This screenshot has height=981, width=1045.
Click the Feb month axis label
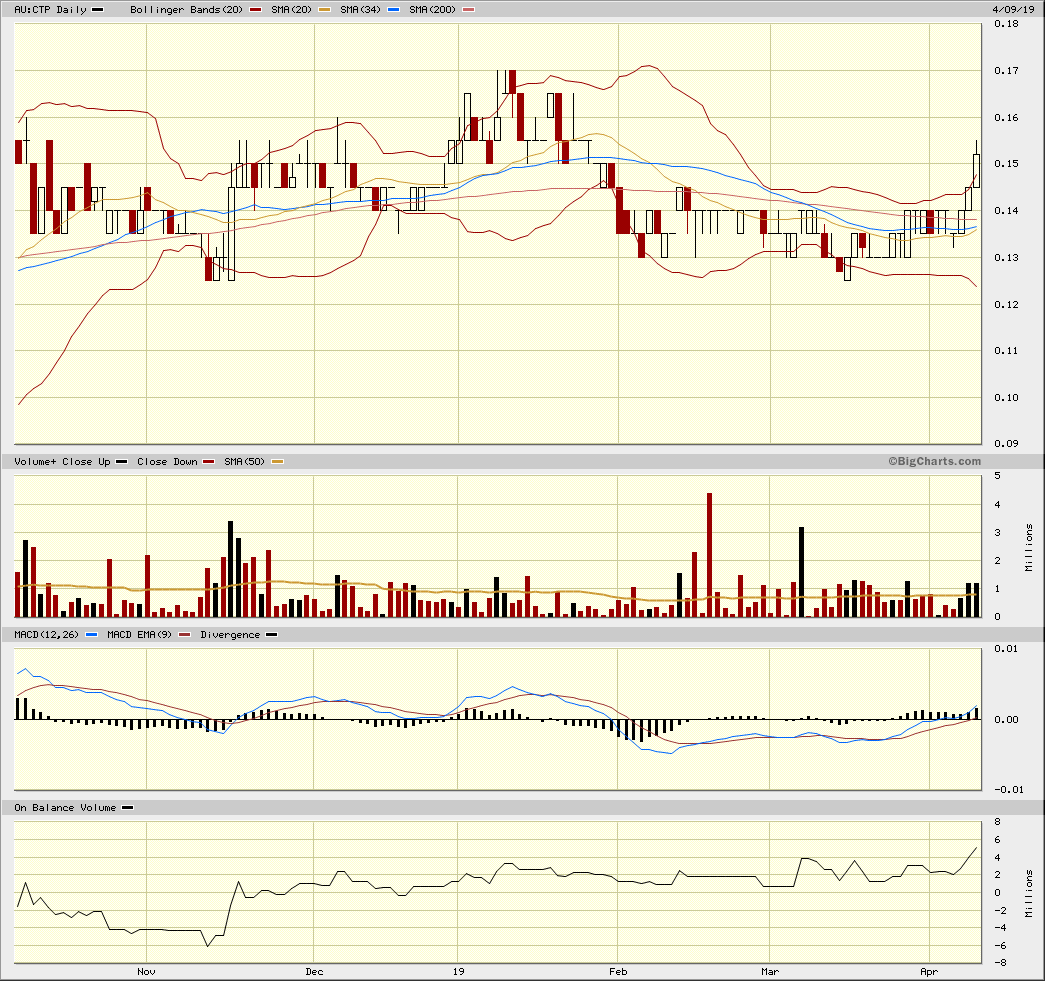[x=618, y=972]
